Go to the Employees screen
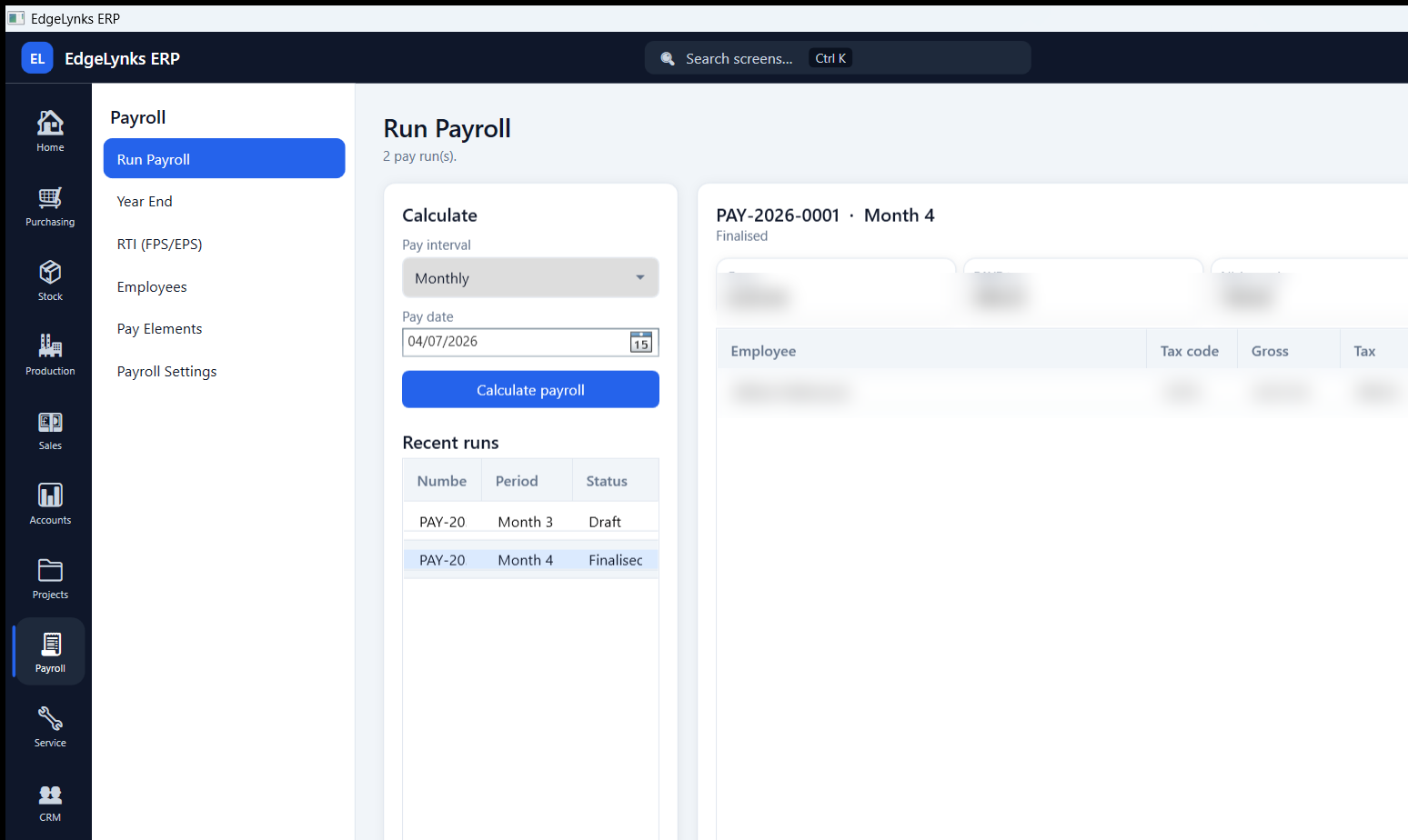 tap(224, 286)
